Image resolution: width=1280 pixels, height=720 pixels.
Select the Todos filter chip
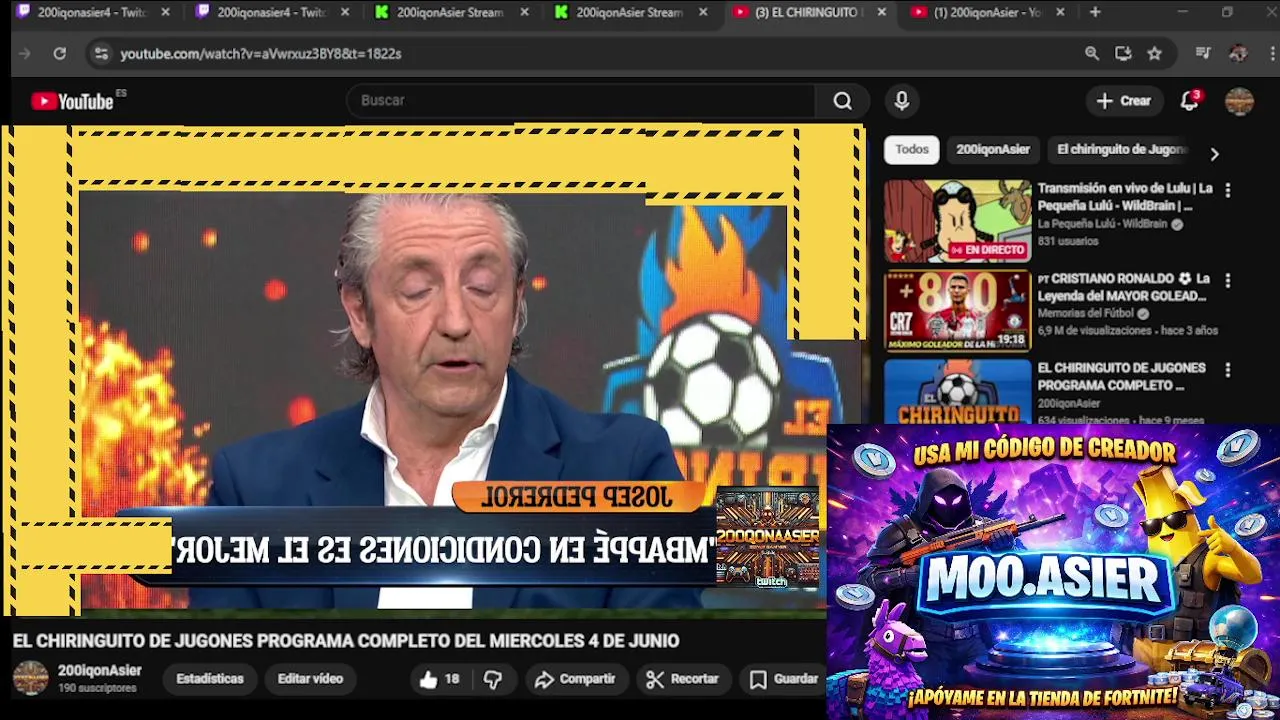(911, 149)
